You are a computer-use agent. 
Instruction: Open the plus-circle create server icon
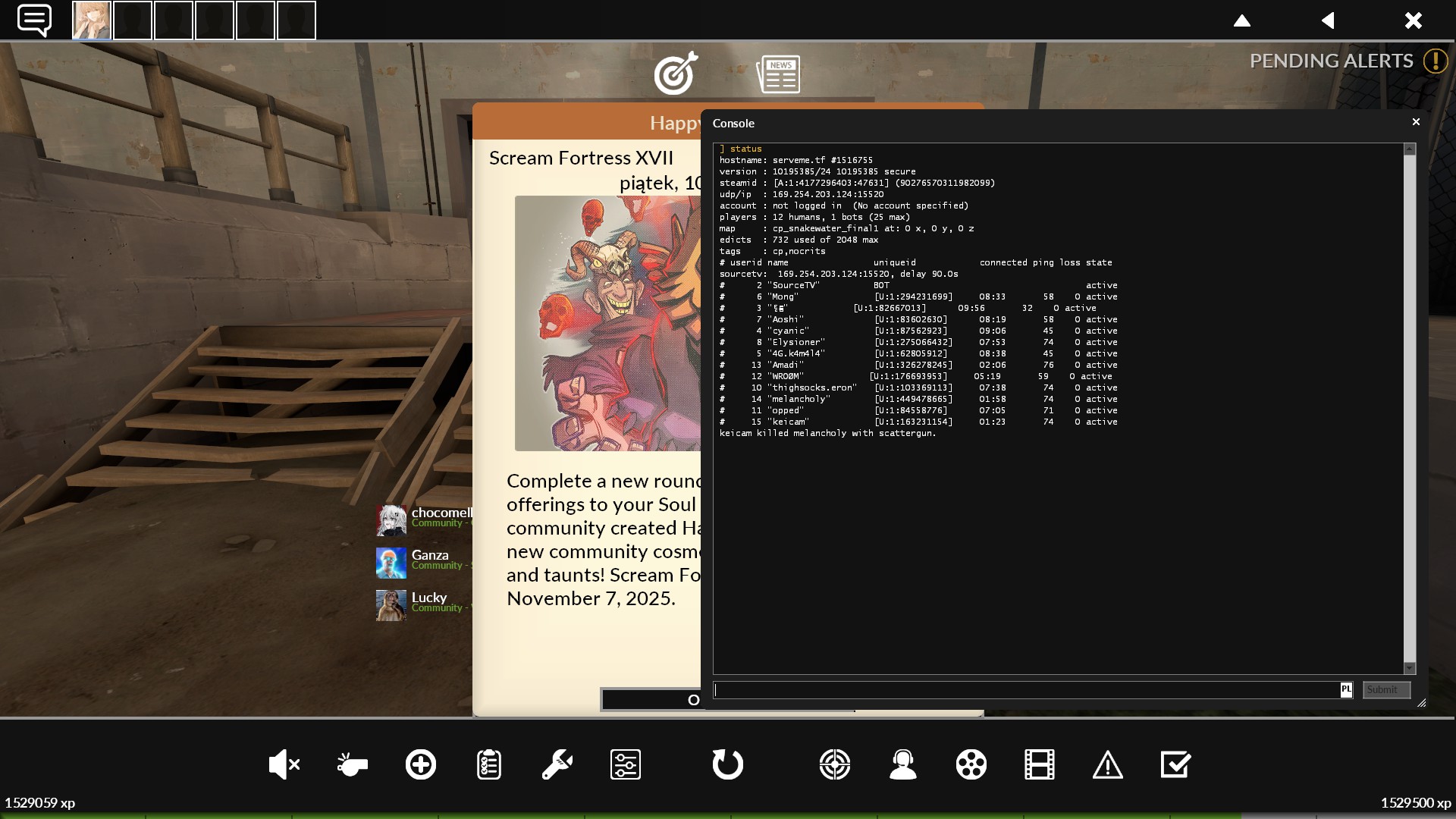pos(421,764)
